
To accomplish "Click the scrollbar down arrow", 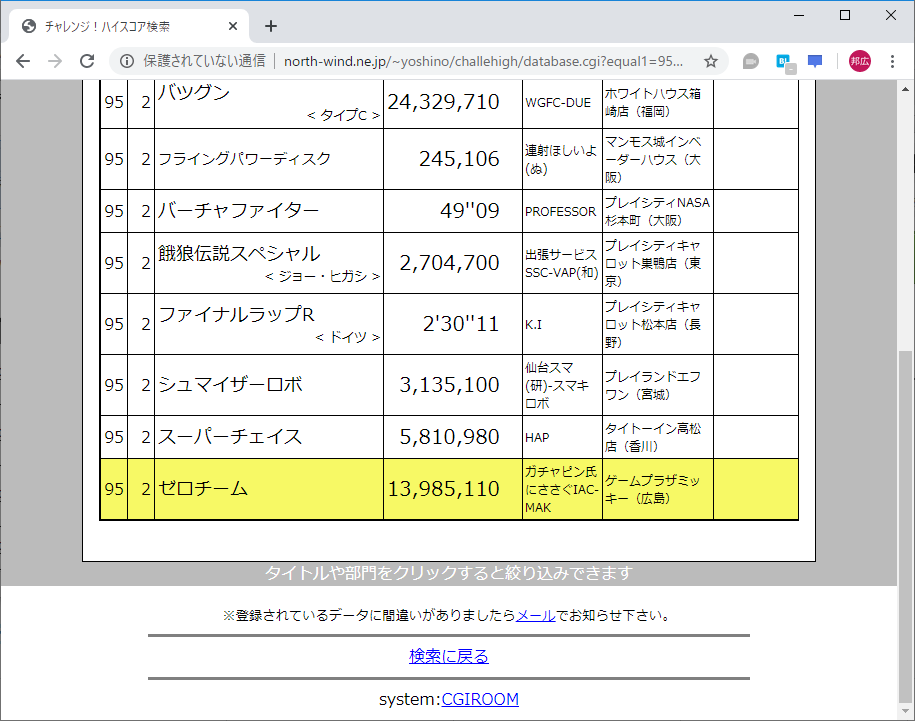I will (906, 712).
